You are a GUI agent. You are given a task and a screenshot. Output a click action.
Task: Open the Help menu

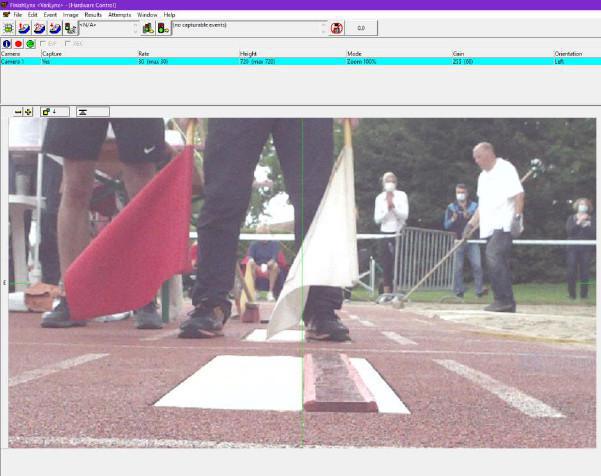[x=169, y=15]
